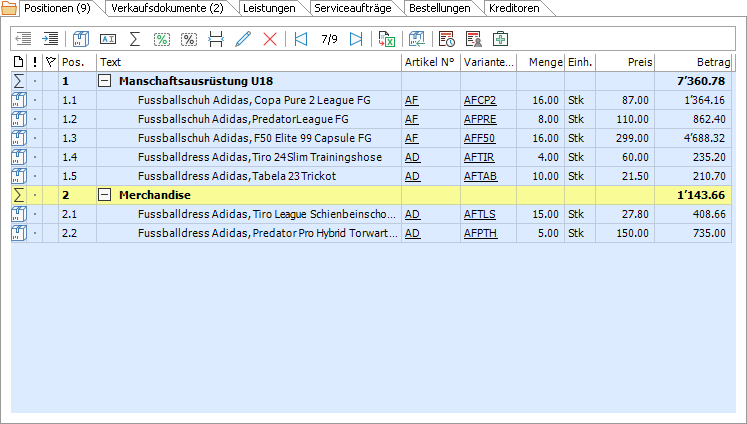The height and width of the screenshot is (424, 747).
Task: Click the import article box with green arrow icon
Action: [x=417, y=39]
